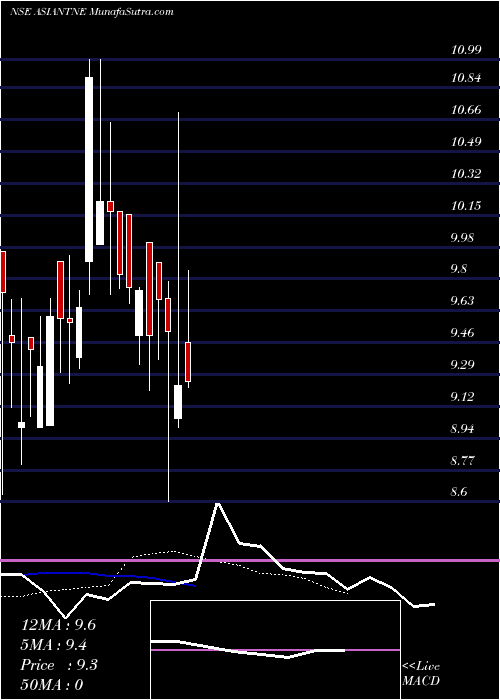500x700 pixels.
Task: Select the 10.99 price axis label
Action: 466,50
